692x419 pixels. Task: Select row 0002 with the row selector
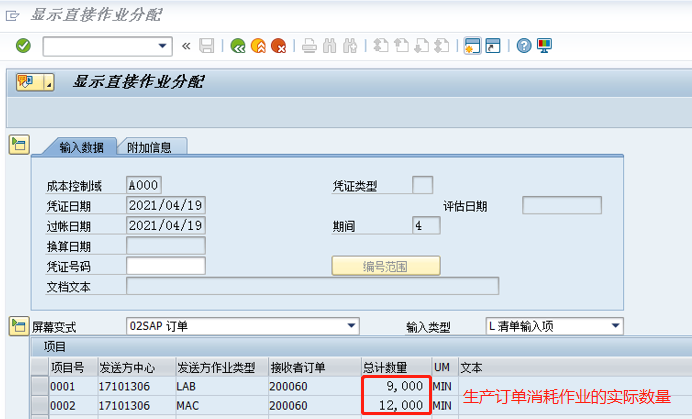[x=40, y=405]
